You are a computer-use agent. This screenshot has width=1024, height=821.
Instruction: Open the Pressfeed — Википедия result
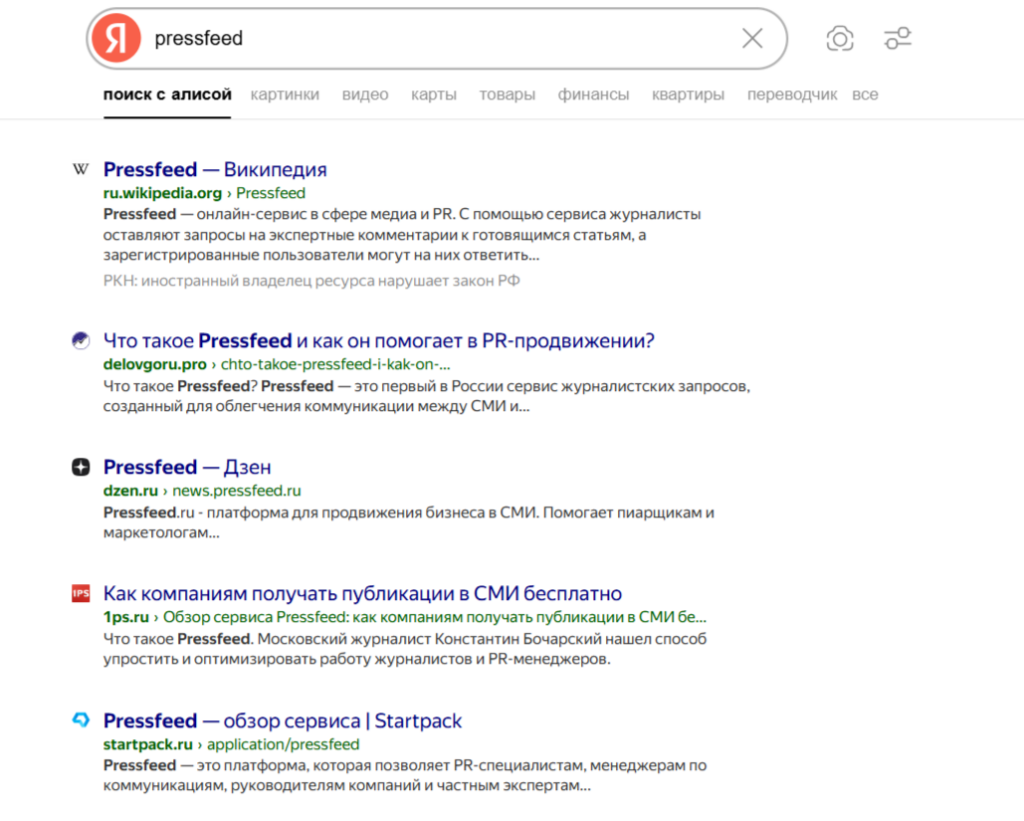(x=215, y=169)
